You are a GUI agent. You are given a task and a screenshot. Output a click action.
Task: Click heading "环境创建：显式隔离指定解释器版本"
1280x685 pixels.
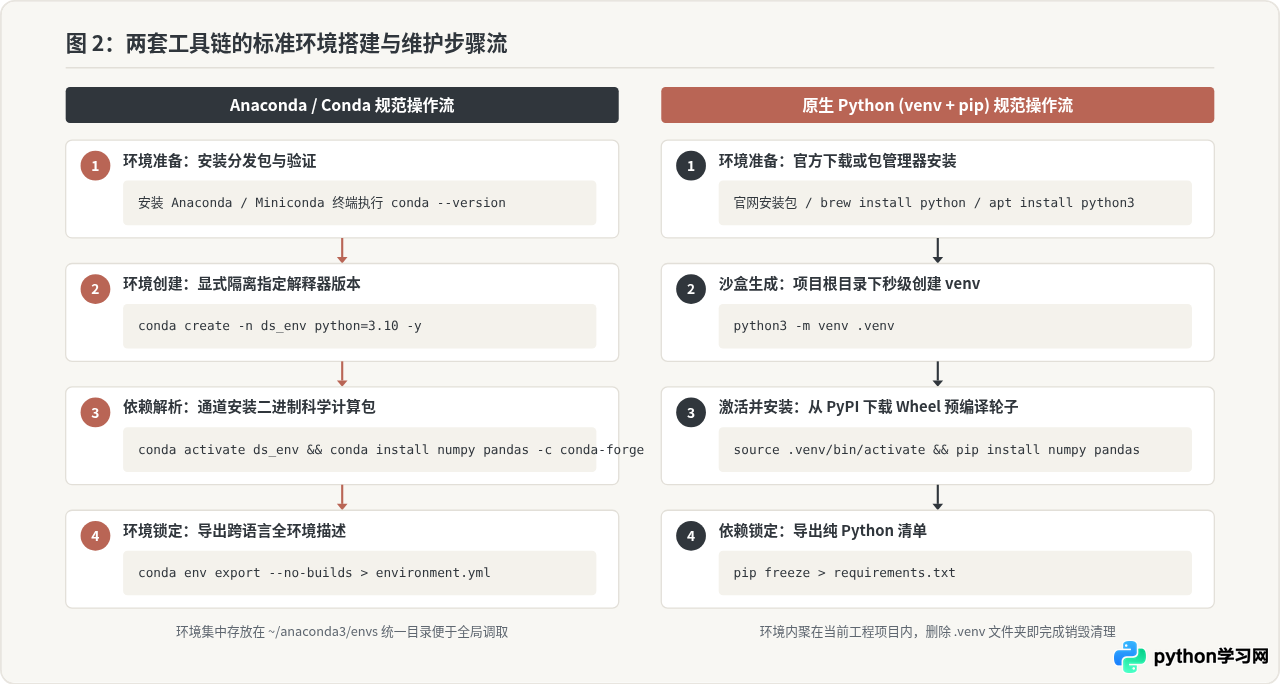tap(242, 285)
